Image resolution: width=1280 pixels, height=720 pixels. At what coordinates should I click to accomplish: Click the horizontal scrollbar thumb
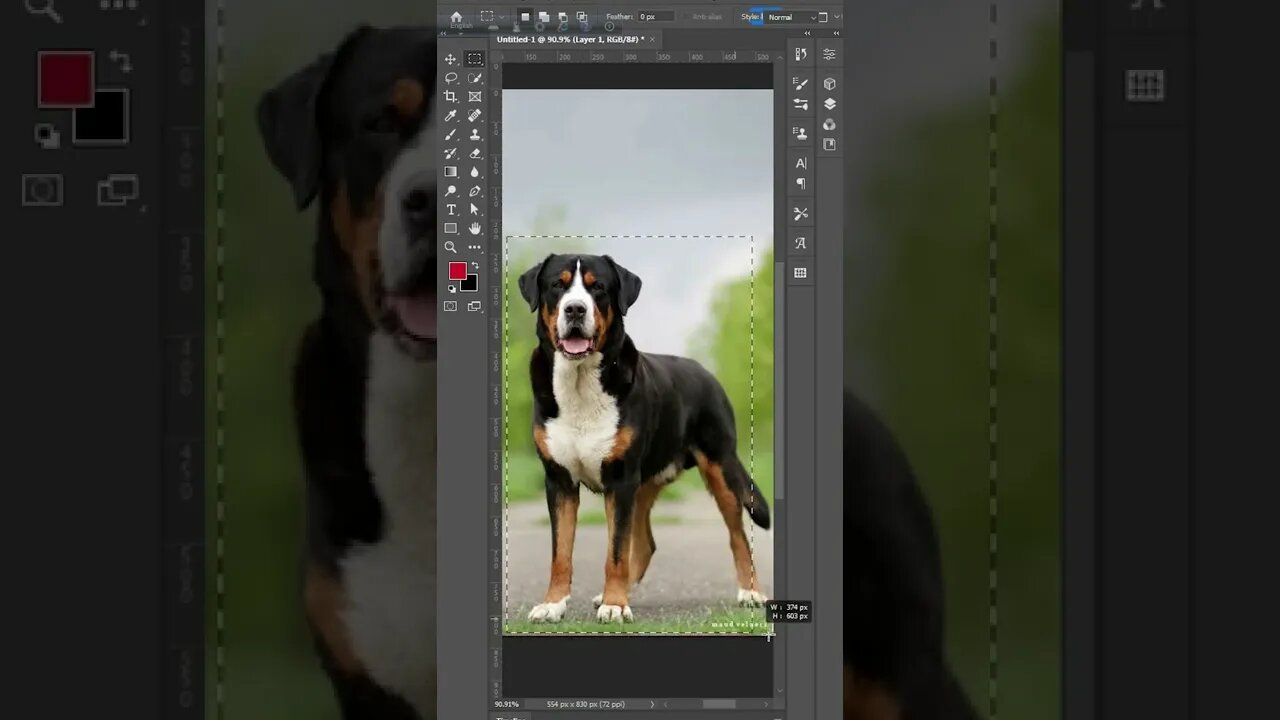point(719,704)
